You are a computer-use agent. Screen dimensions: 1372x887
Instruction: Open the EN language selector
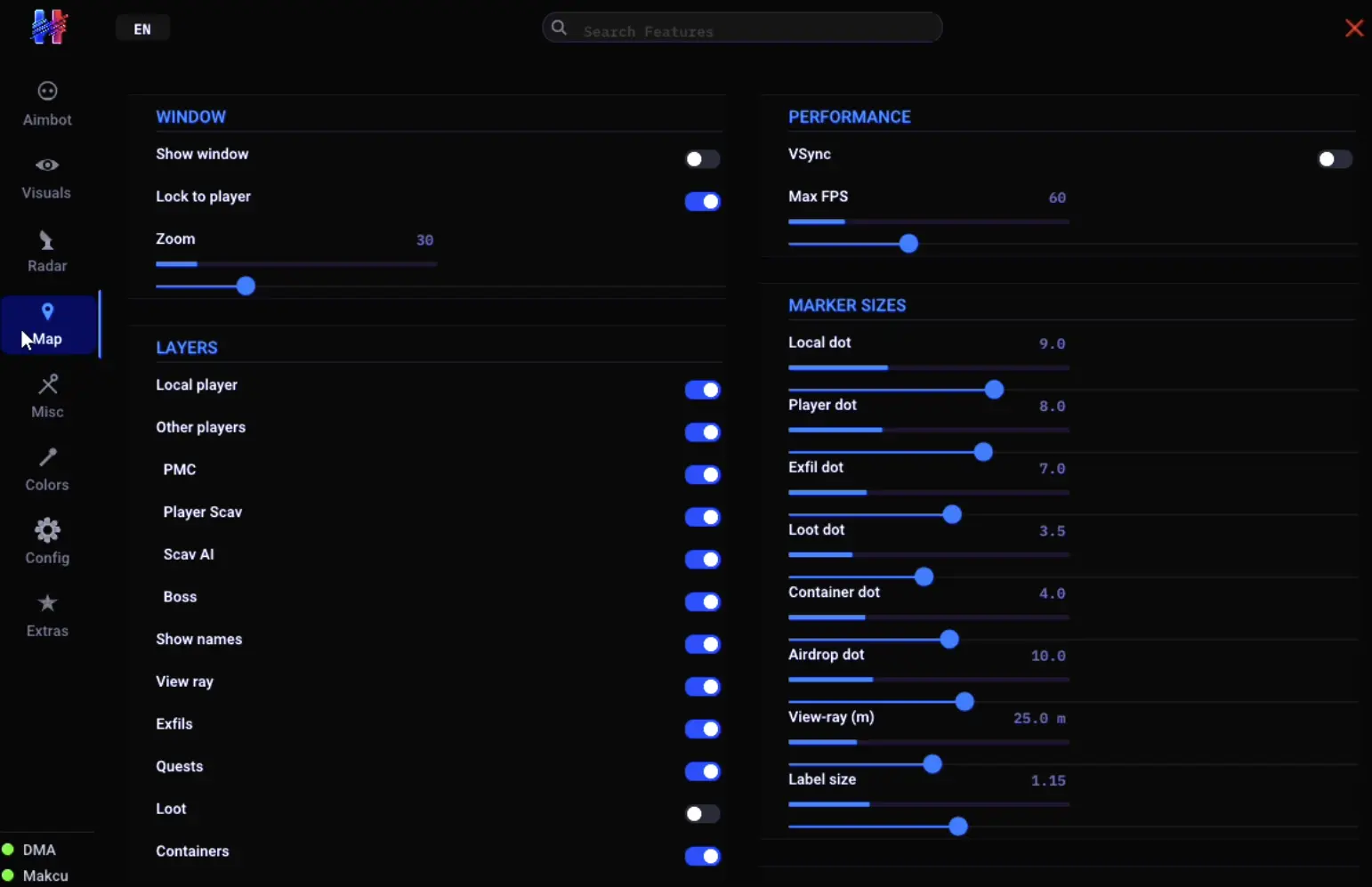tap(142, 28)
